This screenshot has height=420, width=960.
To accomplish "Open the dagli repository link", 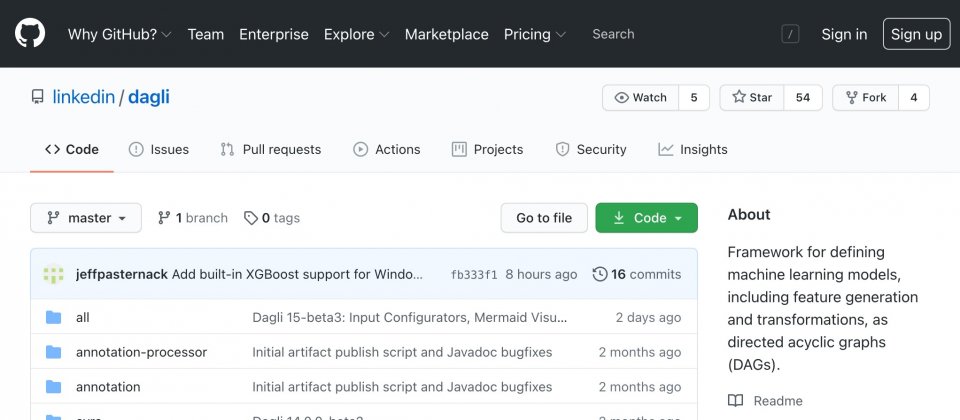I will click(149, 97).
